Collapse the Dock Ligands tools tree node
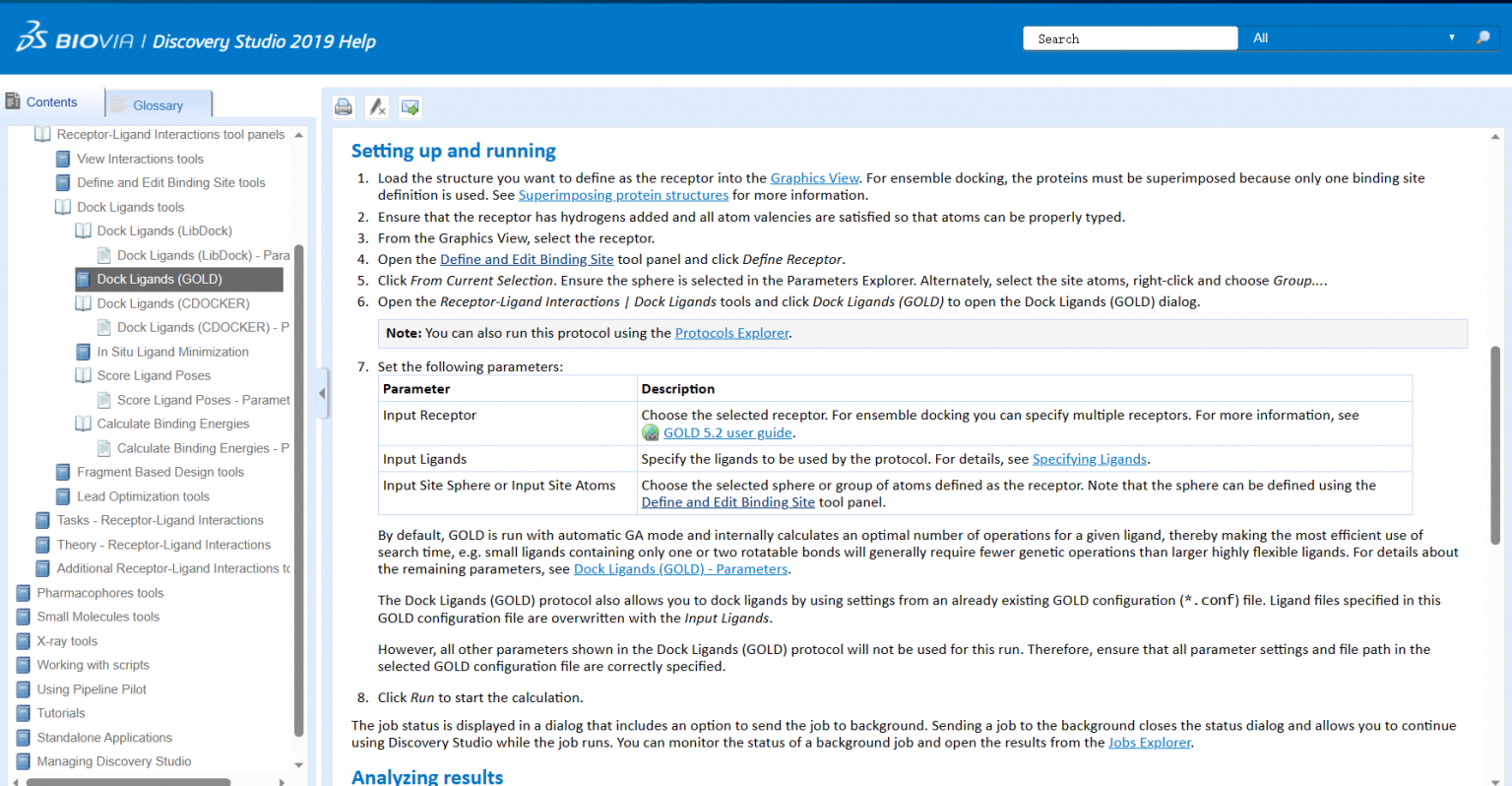The height and width of the screenshot is (786, 1512). [63, 207]
